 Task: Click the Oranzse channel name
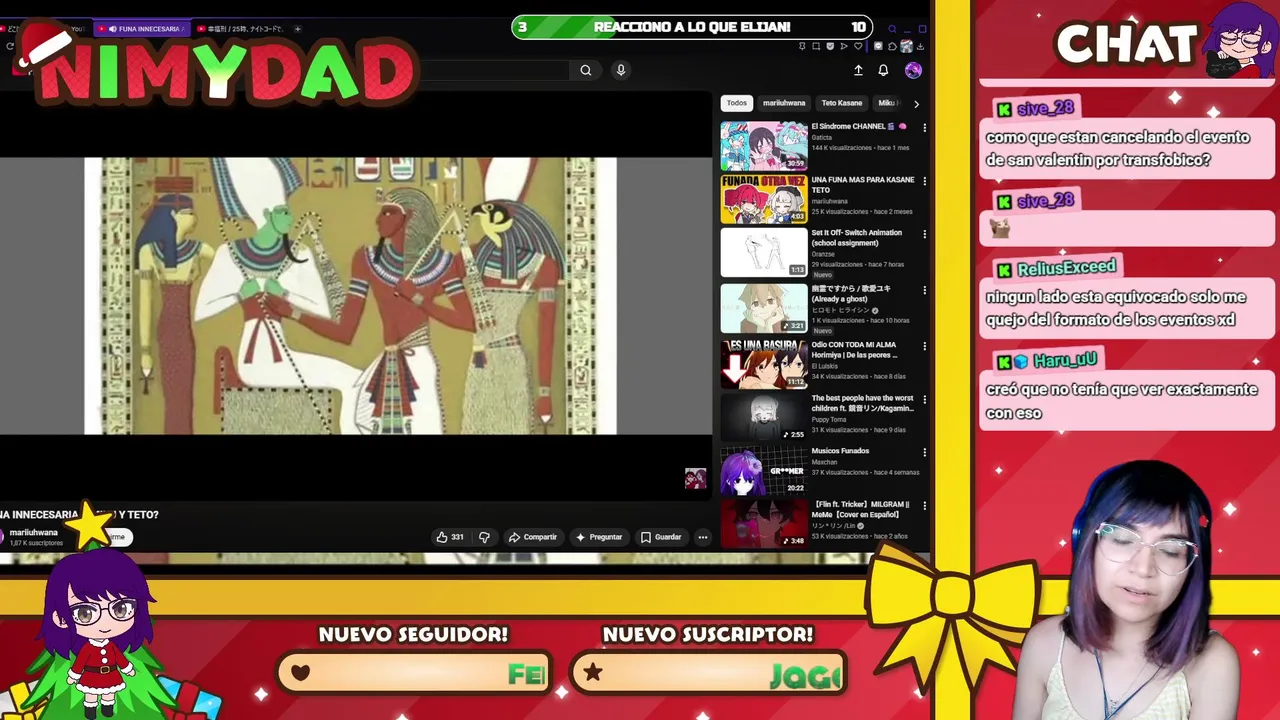pyautogui.click(x=825, y=254)
